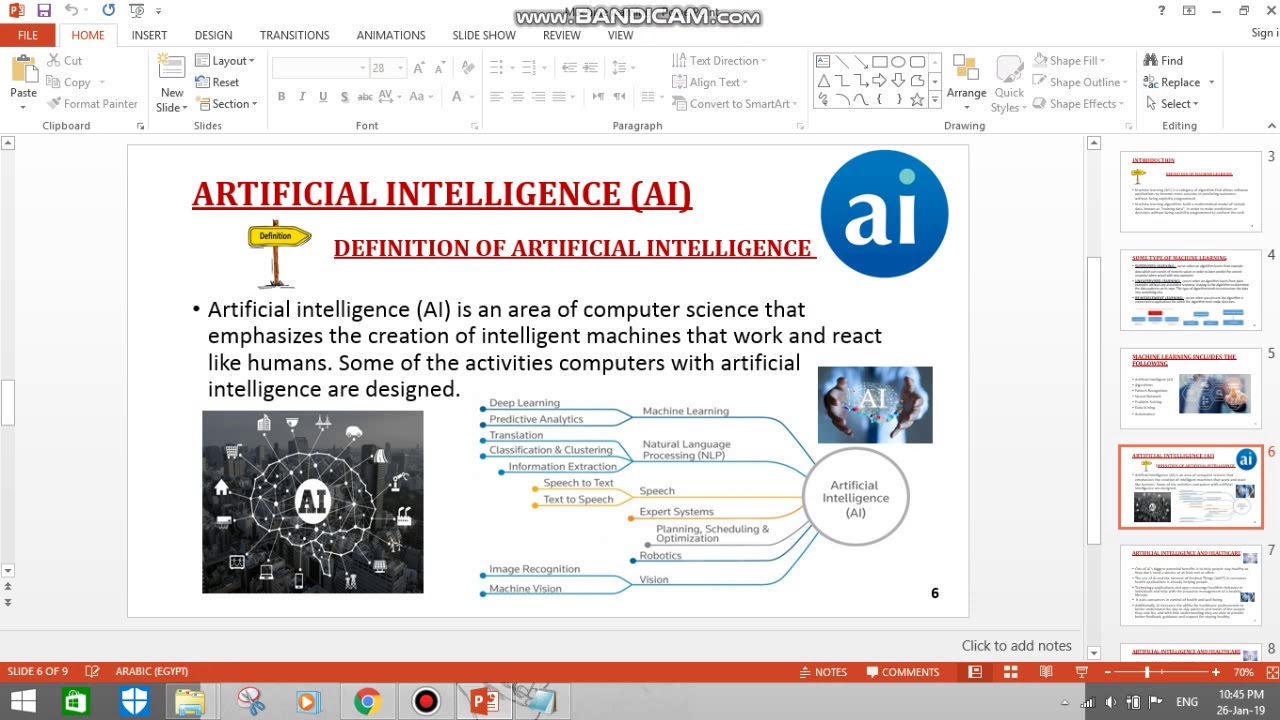This screenshot has width=1280, height=720.
Task: Open the FILE tab
Action: [x=28, y=35]
